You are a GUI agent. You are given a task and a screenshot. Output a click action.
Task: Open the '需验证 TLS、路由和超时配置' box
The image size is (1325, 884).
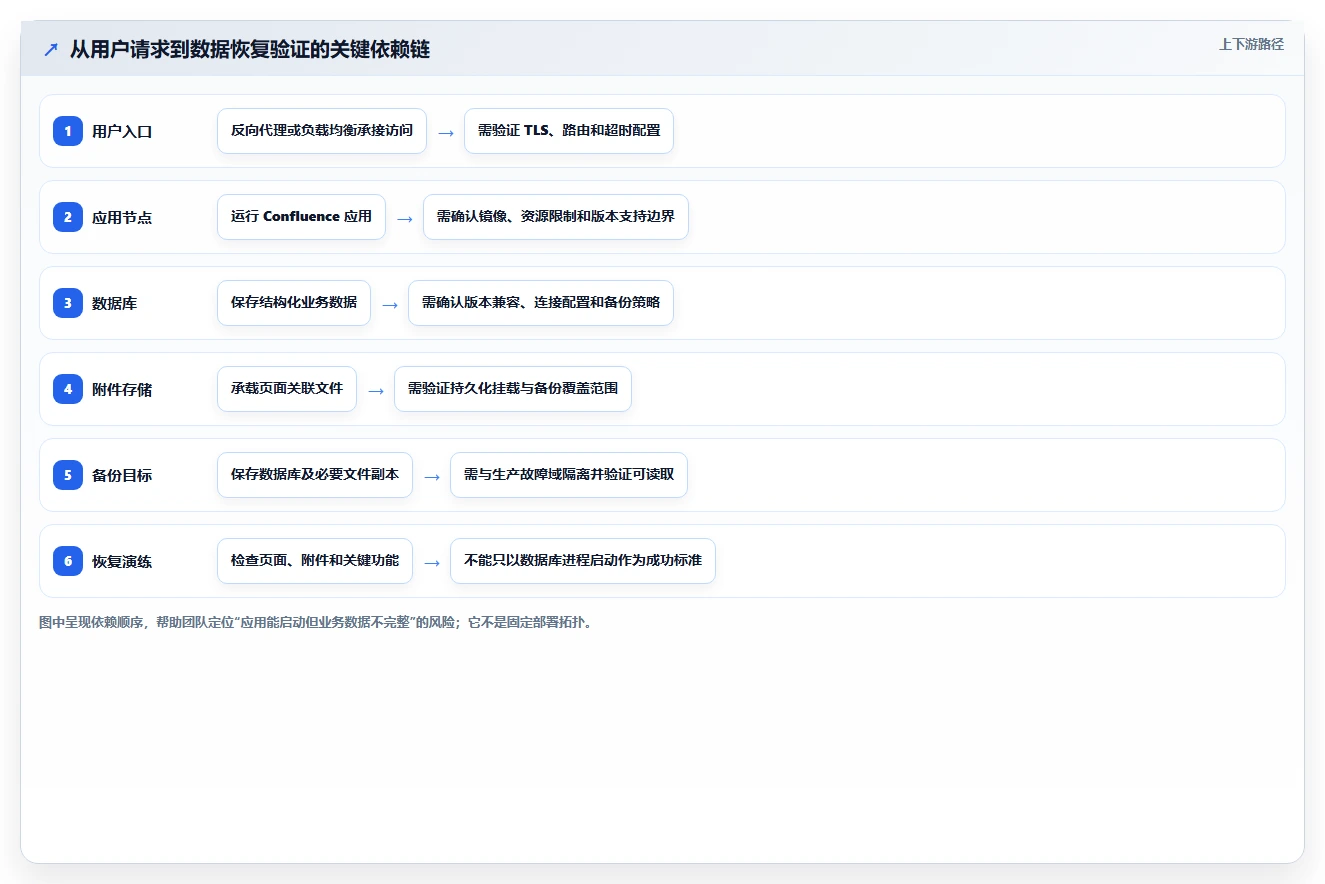(569, 131)
